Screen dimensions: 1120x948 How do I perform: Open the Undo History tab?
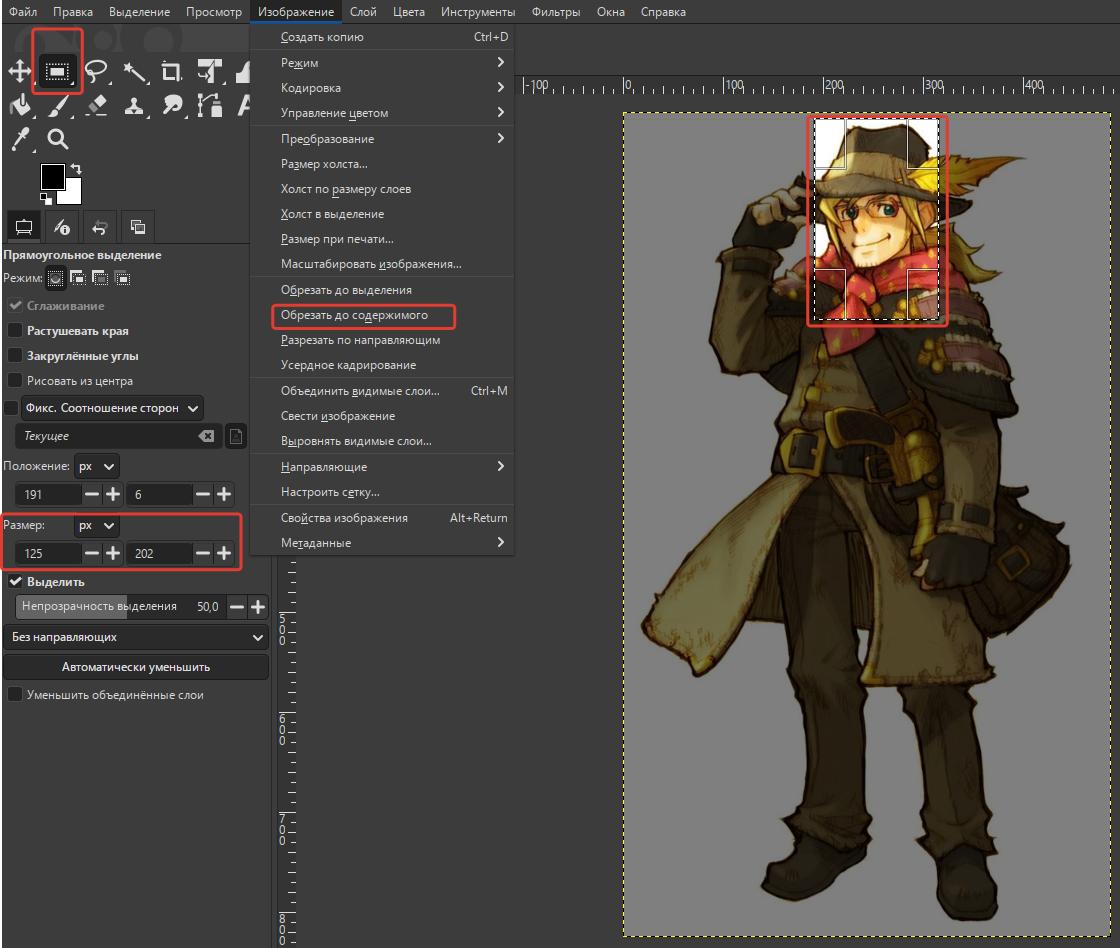coord(100,227)
